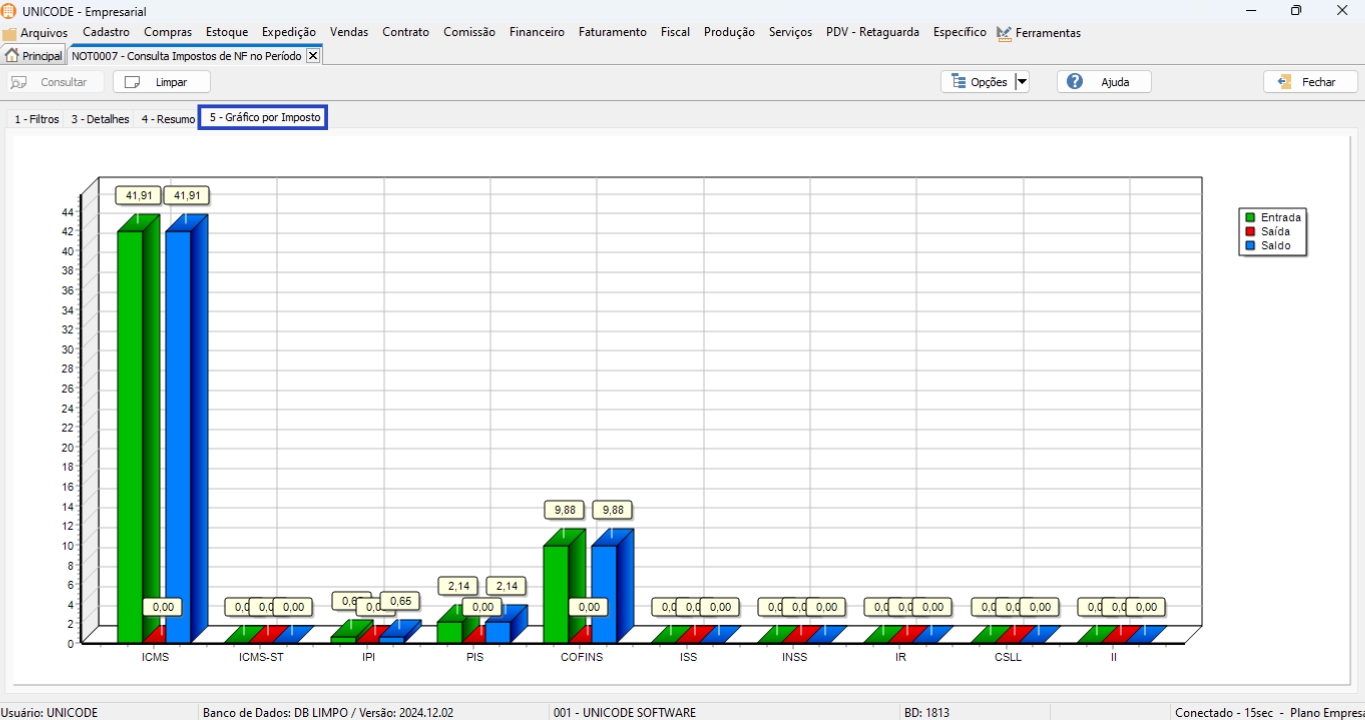1365x720 pixels.
Task: Click the blue COFINS Saldo bar
Action: point(604,592)
